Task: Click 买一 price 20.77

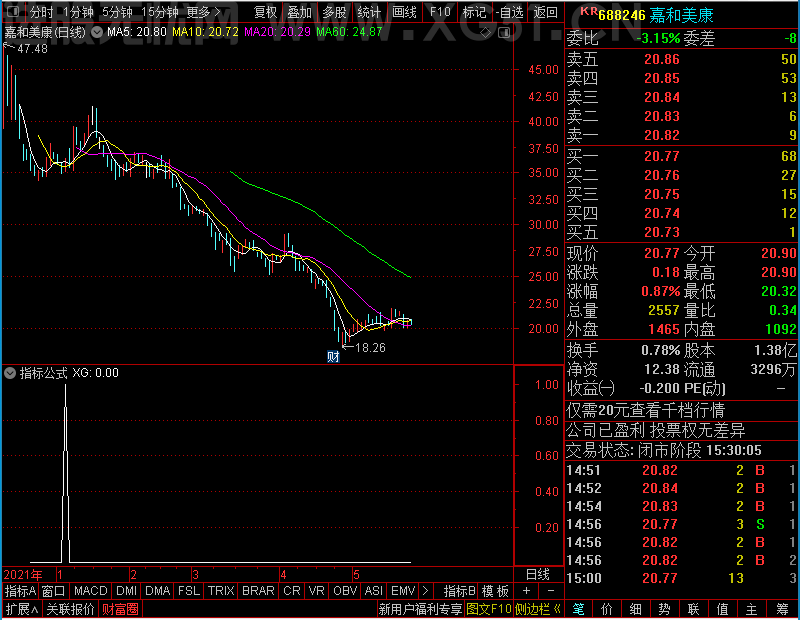Action: [662, 156]
